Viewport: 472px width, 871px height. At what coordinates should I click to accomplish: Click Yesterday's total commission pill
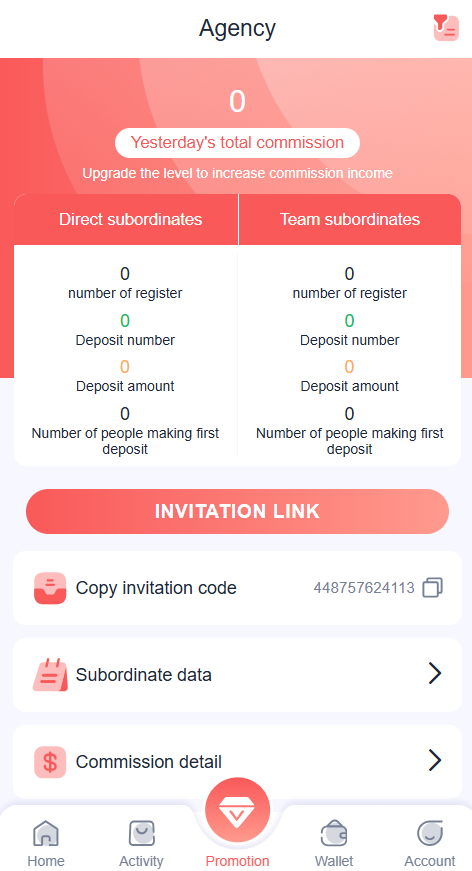[x=237, y=143]
